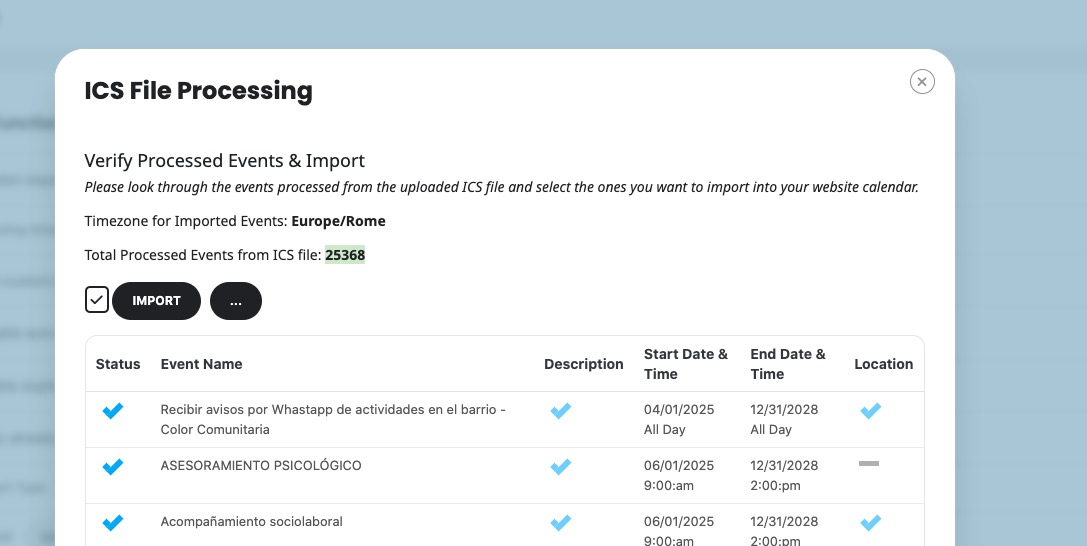Open the ellipsis more options button
The height and width of the screenshot is (546, 1087).
click(x=236, y=301)
